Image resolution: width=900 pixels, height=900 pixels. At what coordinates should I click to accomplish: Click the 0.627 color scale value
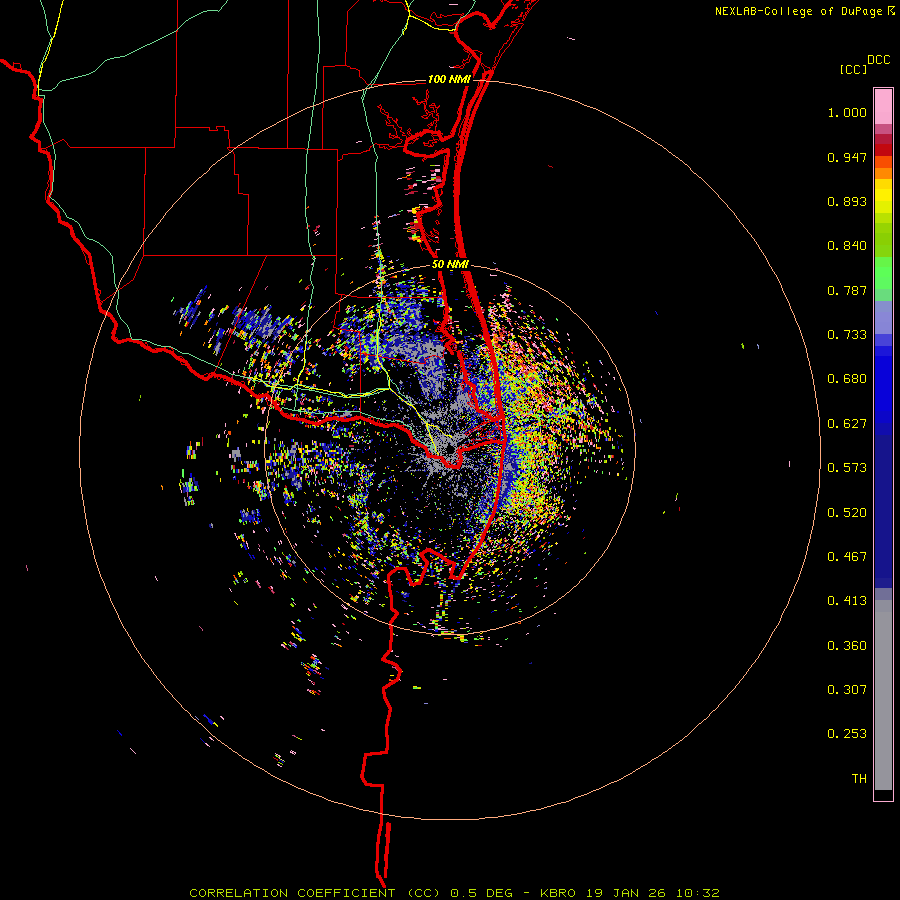847,424
